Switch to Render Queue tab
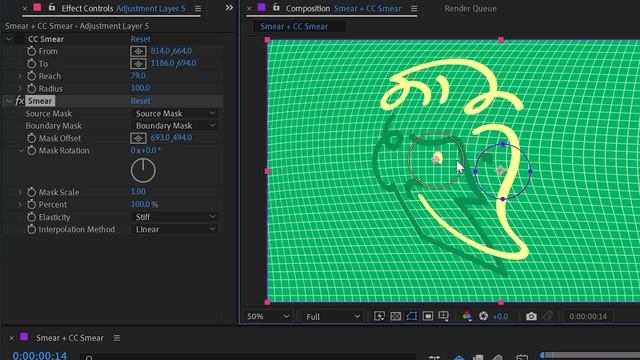Screen dimensions: 640x360 click(471, 9)
